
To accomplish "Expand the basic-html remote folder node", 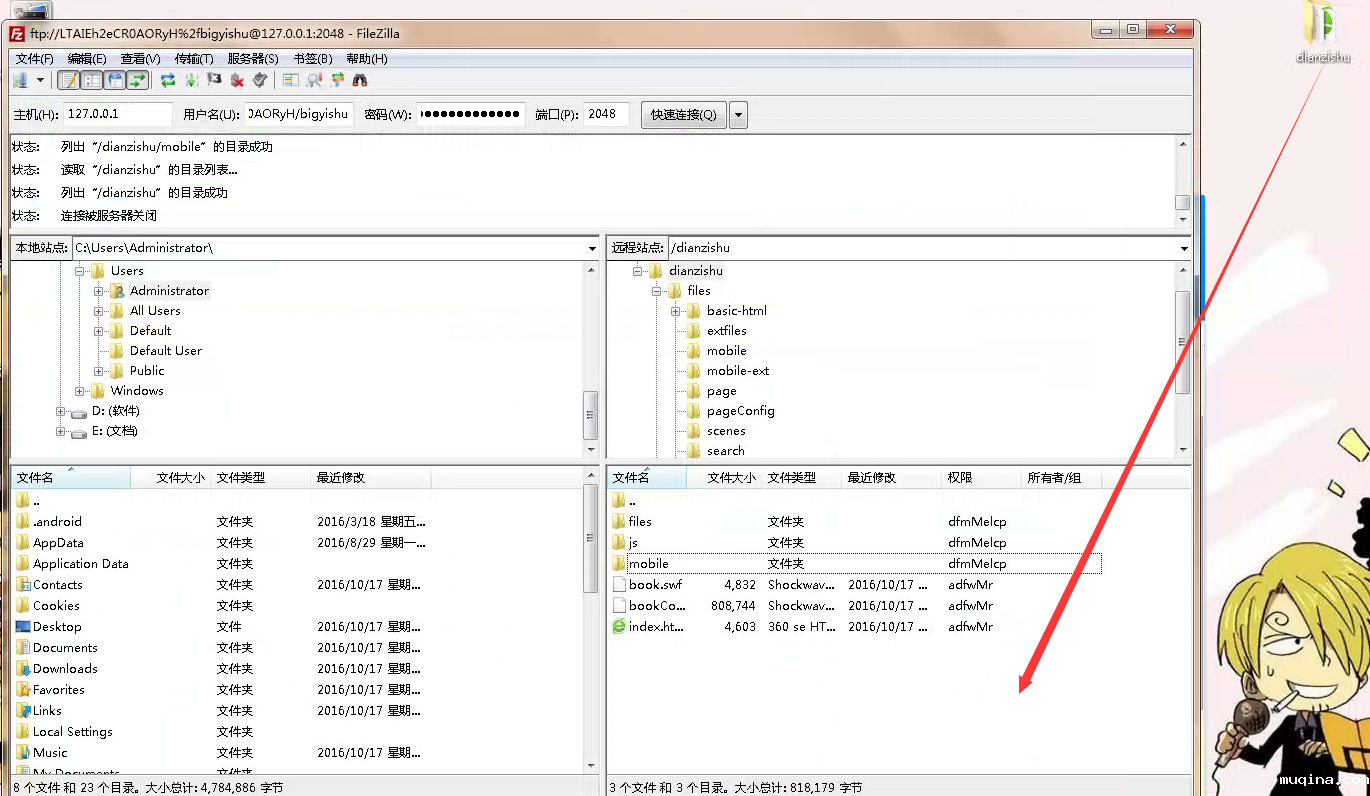I will pyautogui.click(x=676, y=311).
